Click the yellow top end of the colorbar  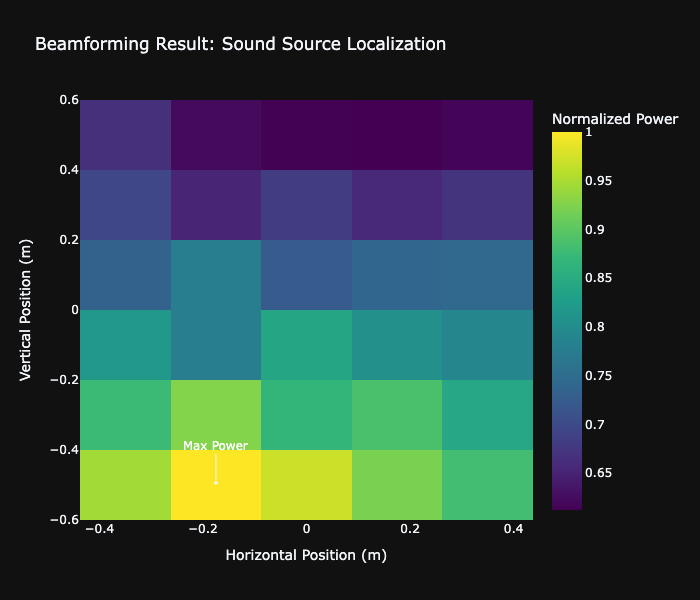click(566, 135)
